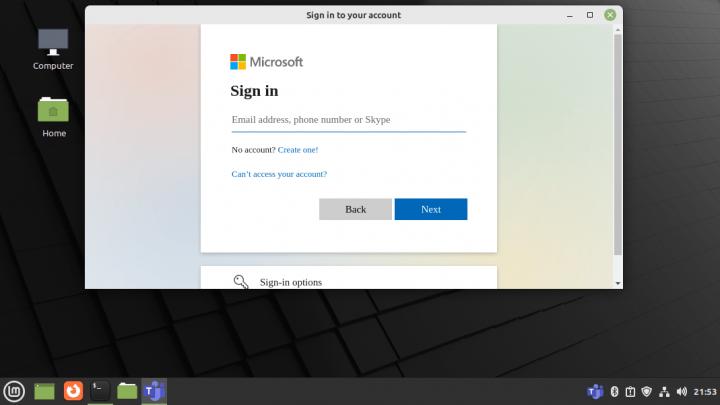
Task: Open the Linux Mint start menu
Action: (14, 391)
